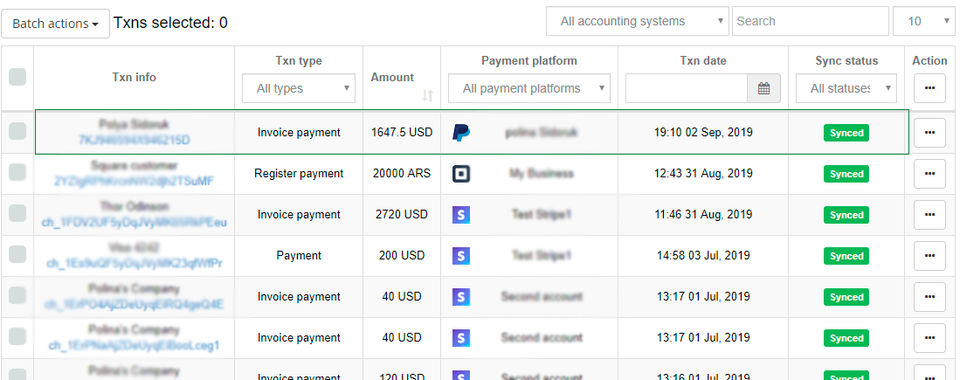Check the box for the 2720 USD row
This screenshot has width=960, height=380.
tap(17, 213)
